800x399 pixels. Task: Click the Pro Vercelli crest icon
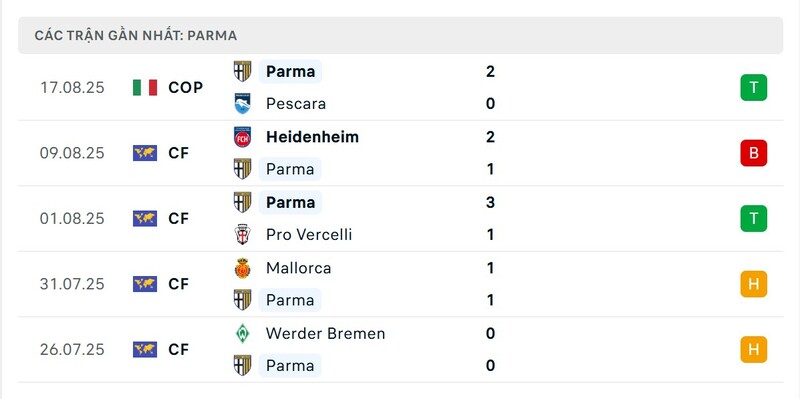pyautogui.click(x=242, y=235)
